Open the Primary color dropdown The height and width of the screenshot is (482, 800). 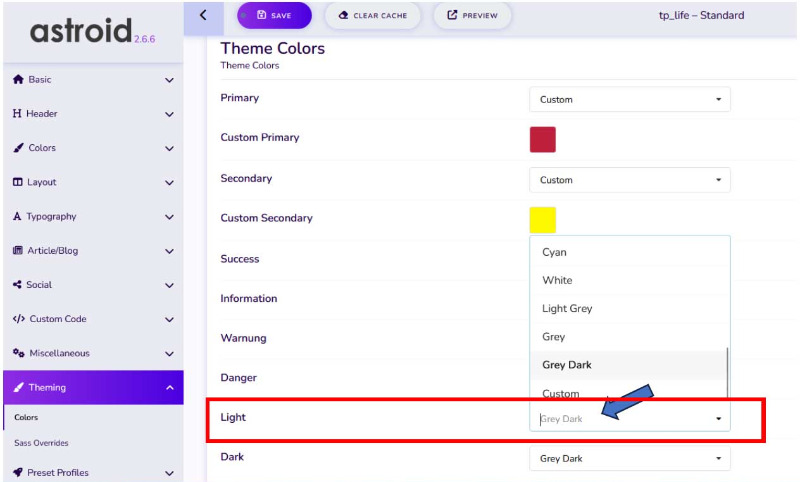629,99
